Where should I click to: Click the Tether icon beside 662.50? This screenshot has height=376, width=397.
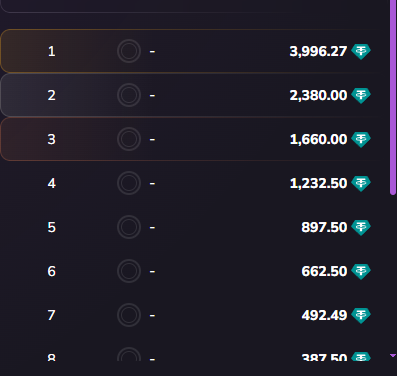(361, 271)
